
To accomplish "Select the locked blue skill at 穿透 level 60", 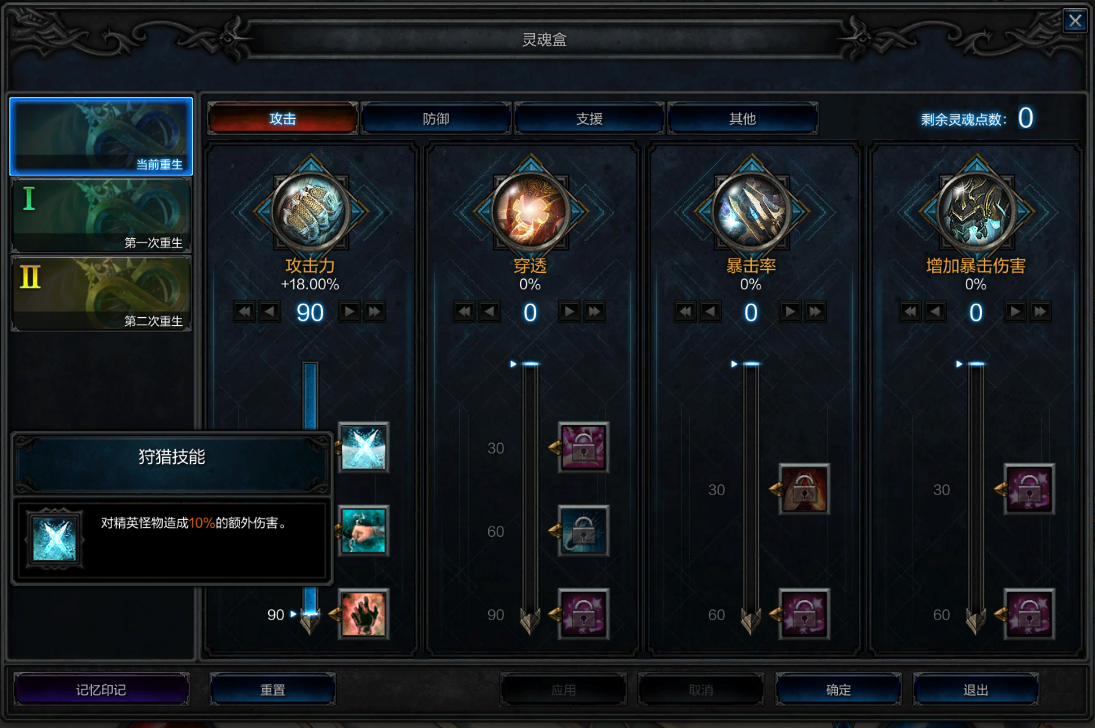I will (x=584, y=530).
